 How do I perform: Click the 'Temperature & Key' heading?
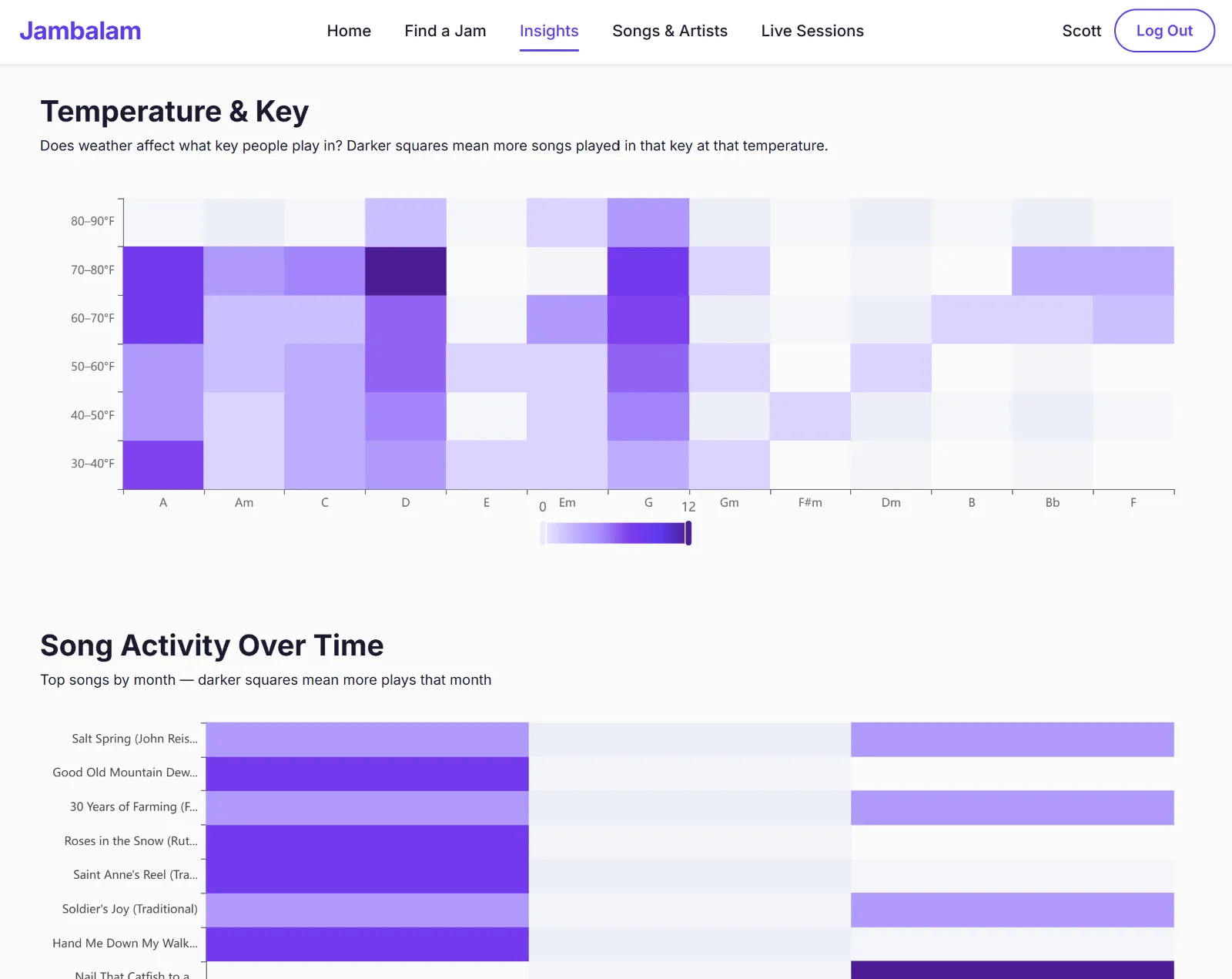tap(175, 112)
